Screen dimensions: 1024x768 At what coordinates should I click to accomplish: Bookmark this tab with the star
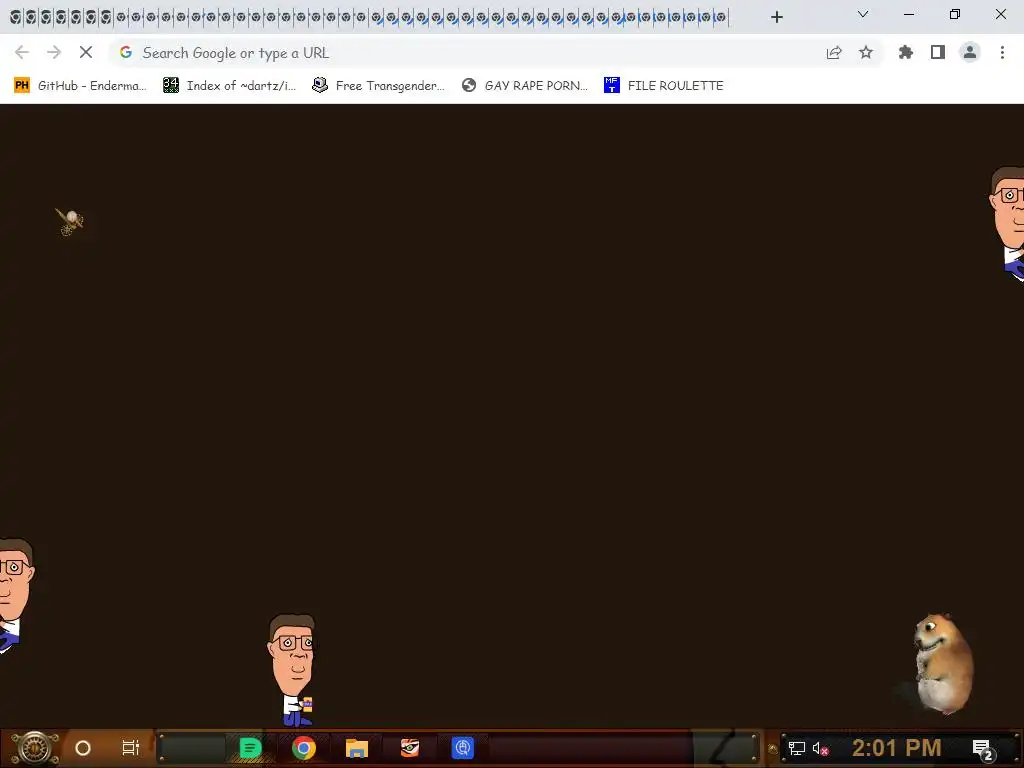point(866,52)
